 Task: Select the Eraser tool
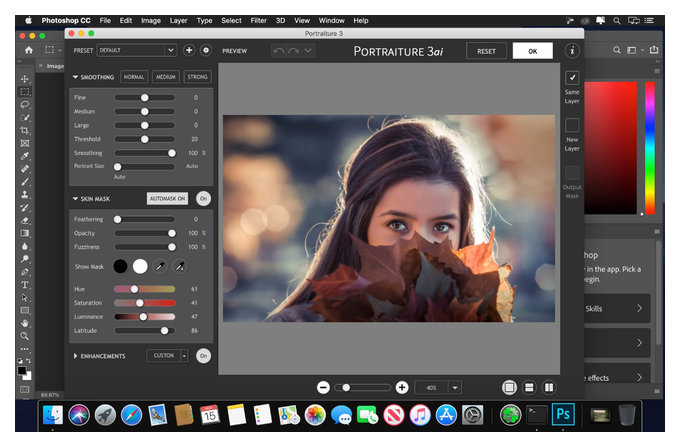[x=25, y=220]
